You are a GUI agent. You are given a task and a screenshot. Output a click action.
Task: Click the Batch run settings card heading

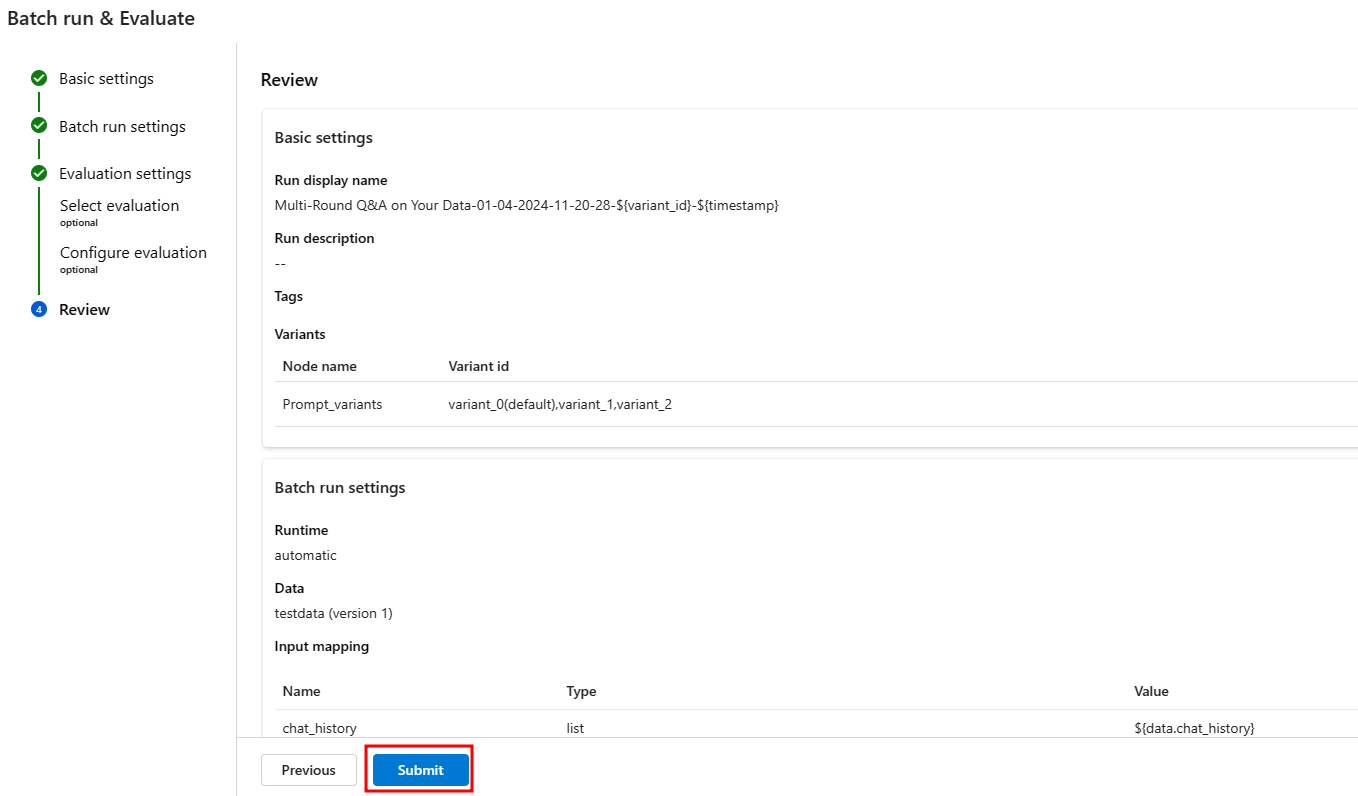tap(340, 487)
